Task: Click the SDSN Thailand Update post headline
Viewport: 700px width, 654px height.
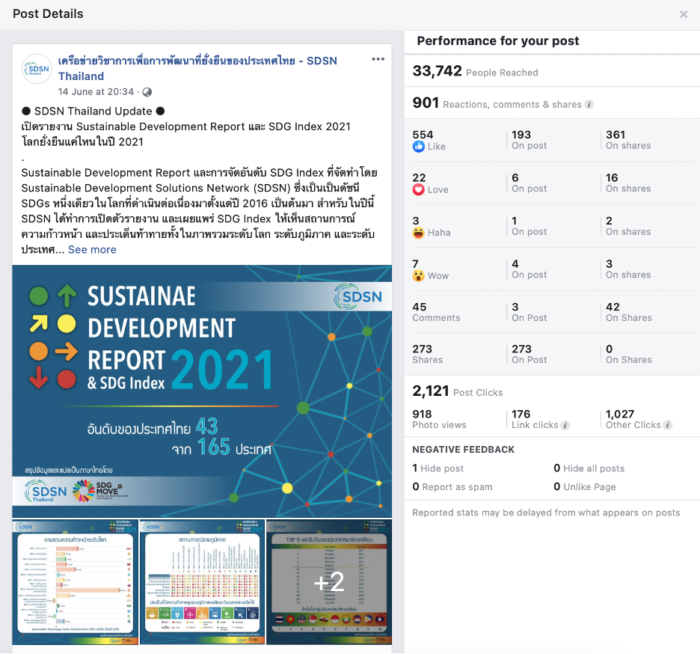Action: (93, 111)
